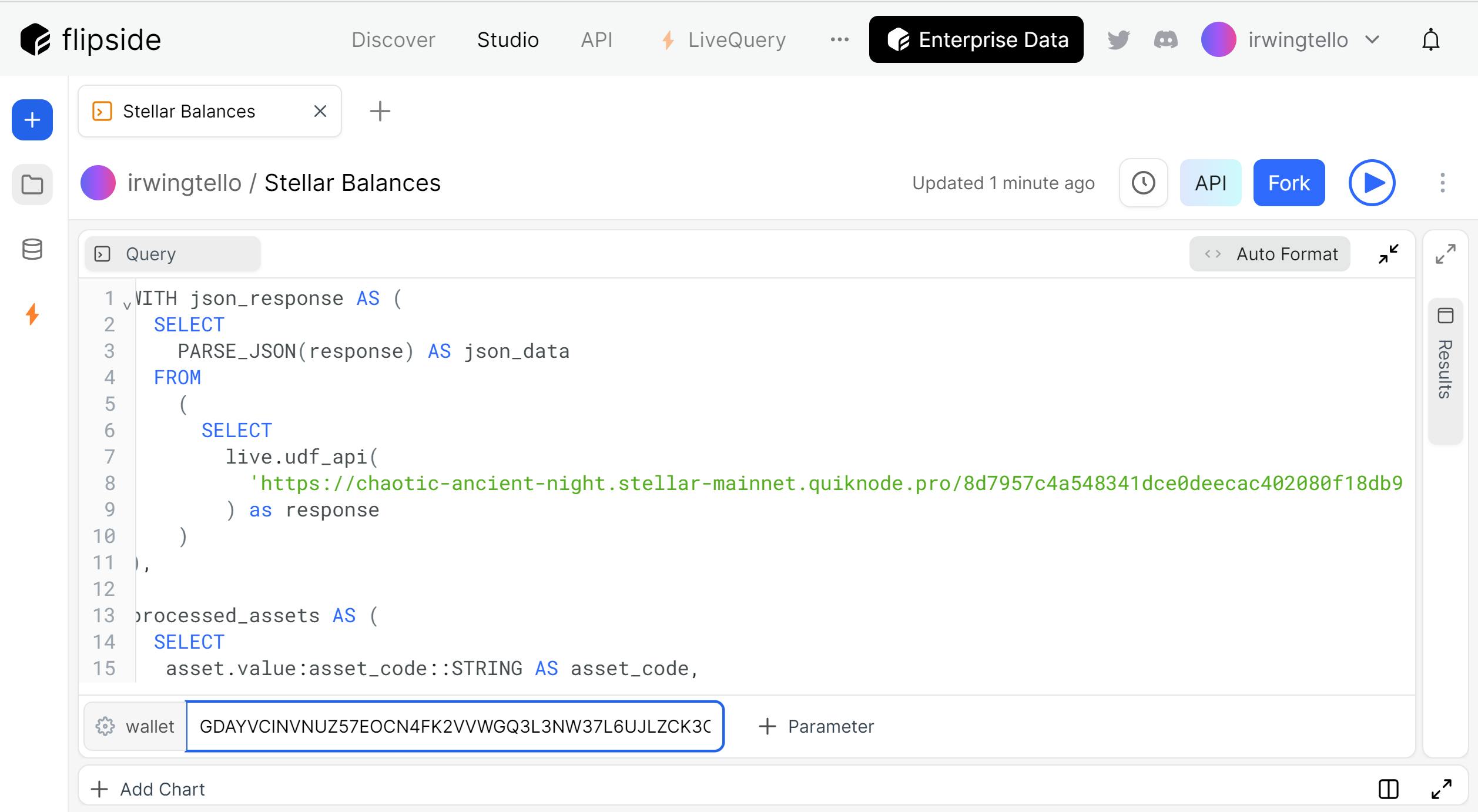The height and width of the screenshot is (812, 1478).
Task: Expand chart panel to fullscreen
Action: [1442, 789]
